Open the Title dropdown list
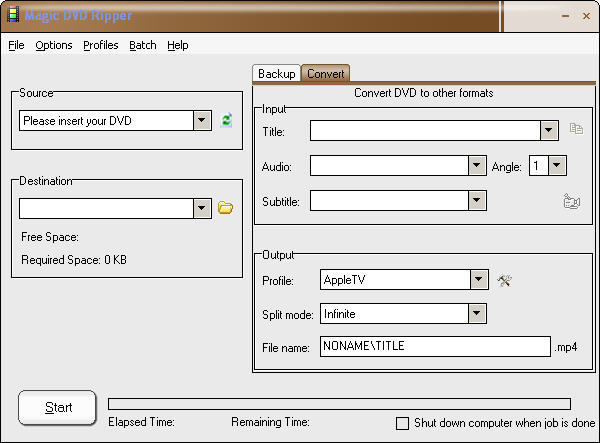Image resolution: width=600 pixels, height=443 pixels. tap(549, 130)
